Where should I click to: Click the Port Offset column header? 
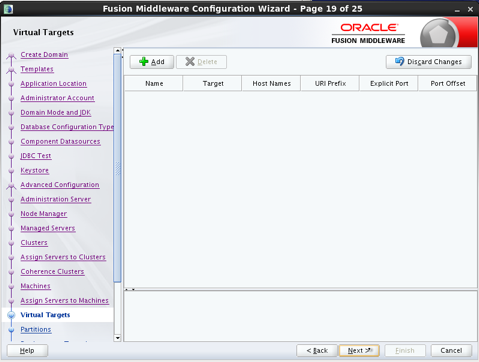(x=447, y=83)
